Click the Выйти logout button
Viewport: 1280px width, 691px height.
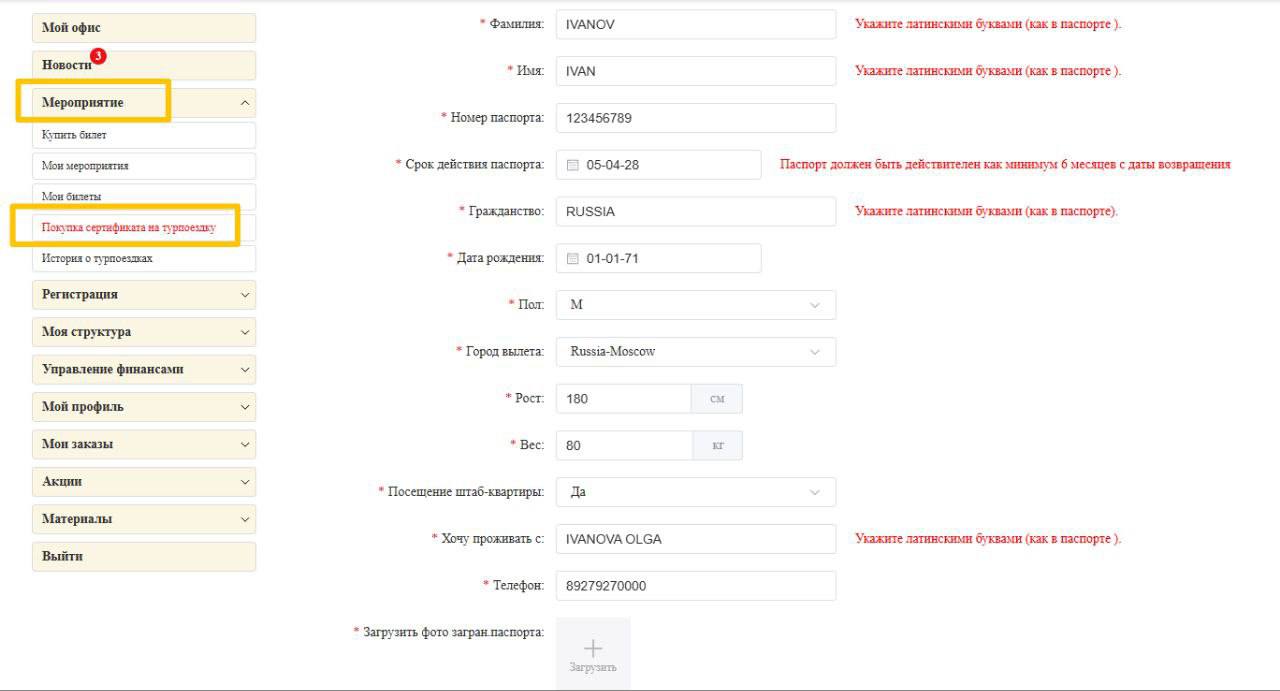pyautogui.click(x=144, y=557)
